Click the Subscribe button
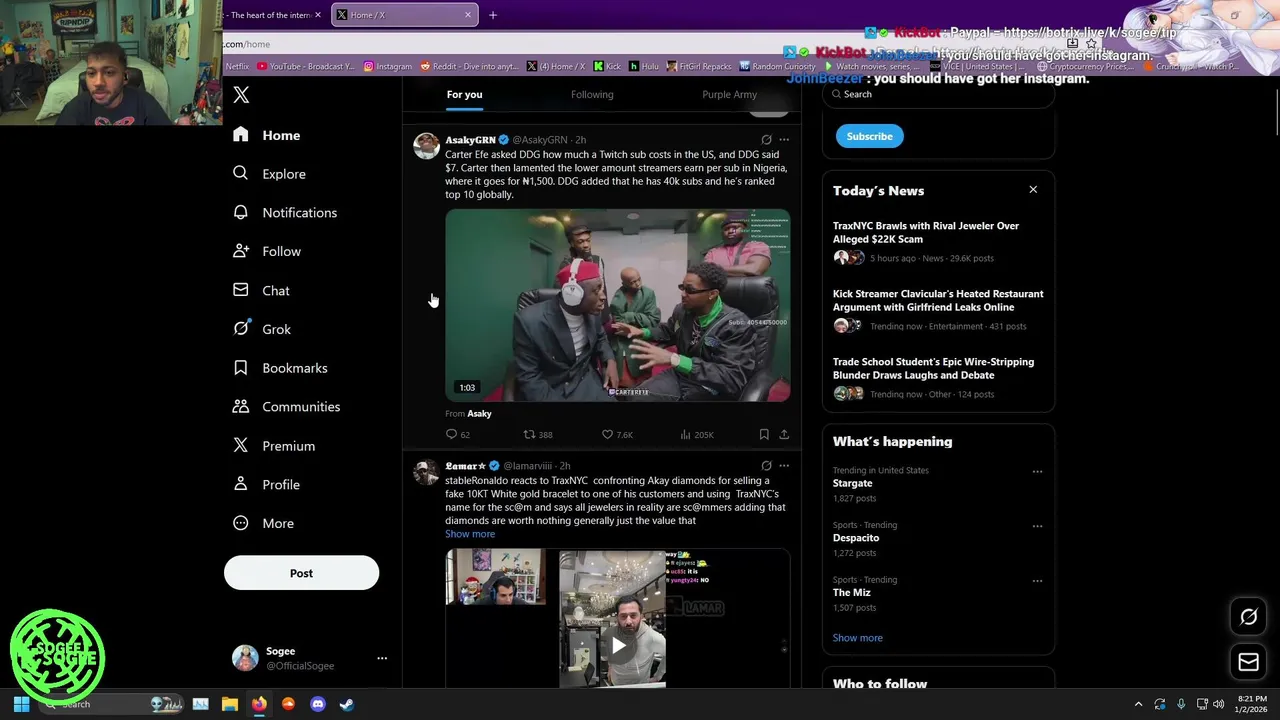The height and width of the screenshot is (720, 1280). click(870, 136)
